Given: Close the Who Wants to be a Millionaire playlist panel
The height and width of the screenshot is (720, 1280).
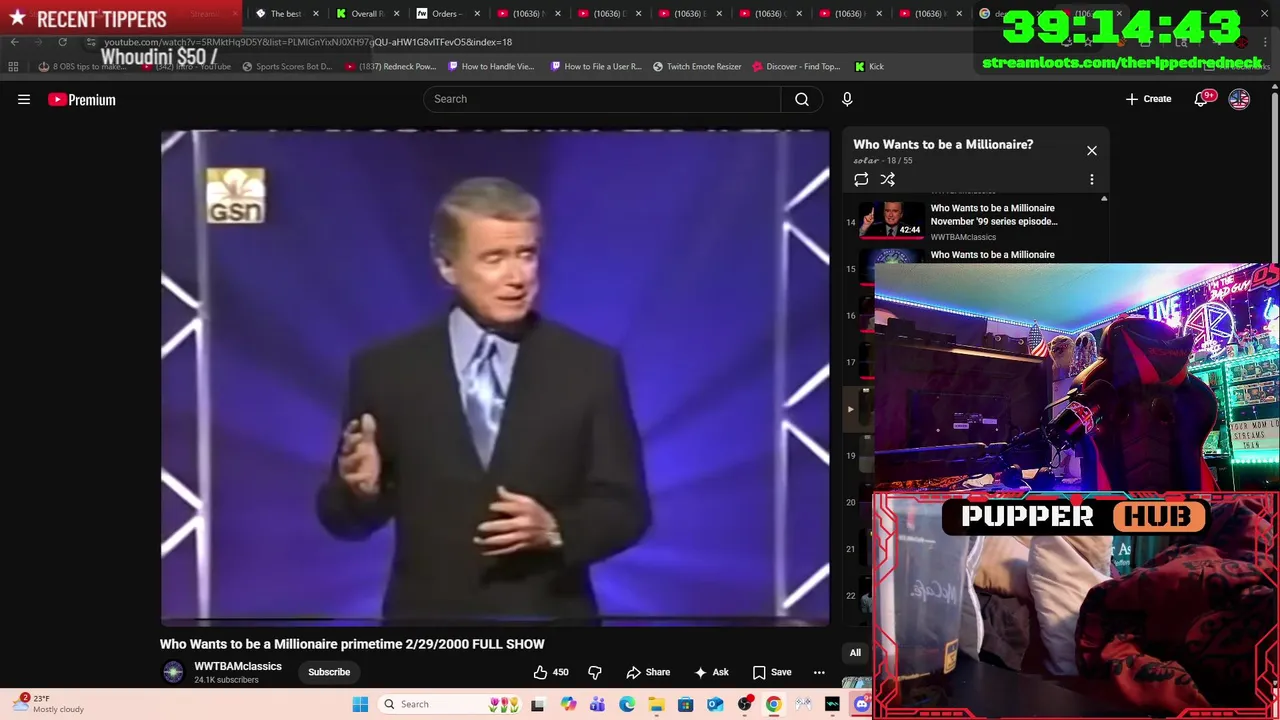Looking at the screenshot, I should 1092,151.
